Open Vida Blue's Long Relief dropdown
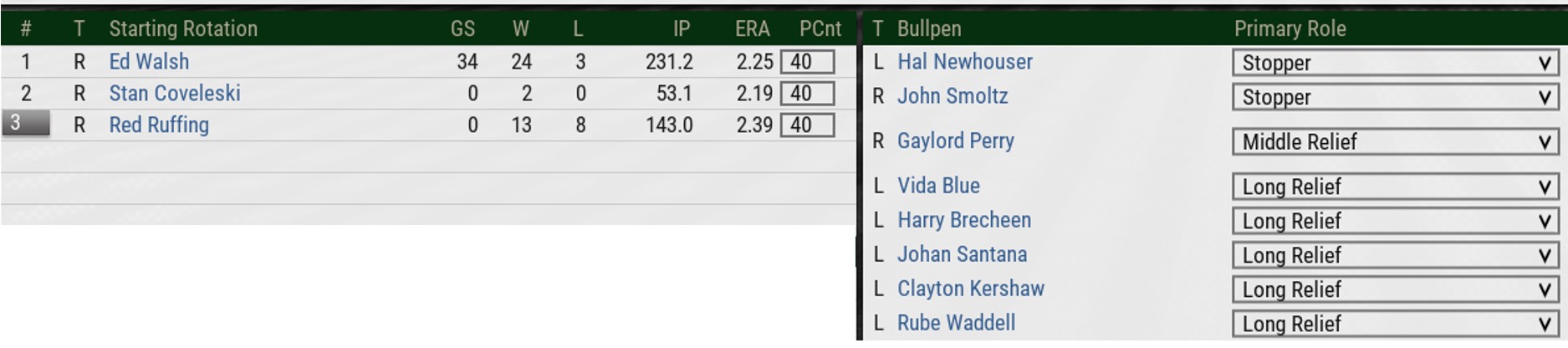The image size is (1568, 348). (1394, 187)
